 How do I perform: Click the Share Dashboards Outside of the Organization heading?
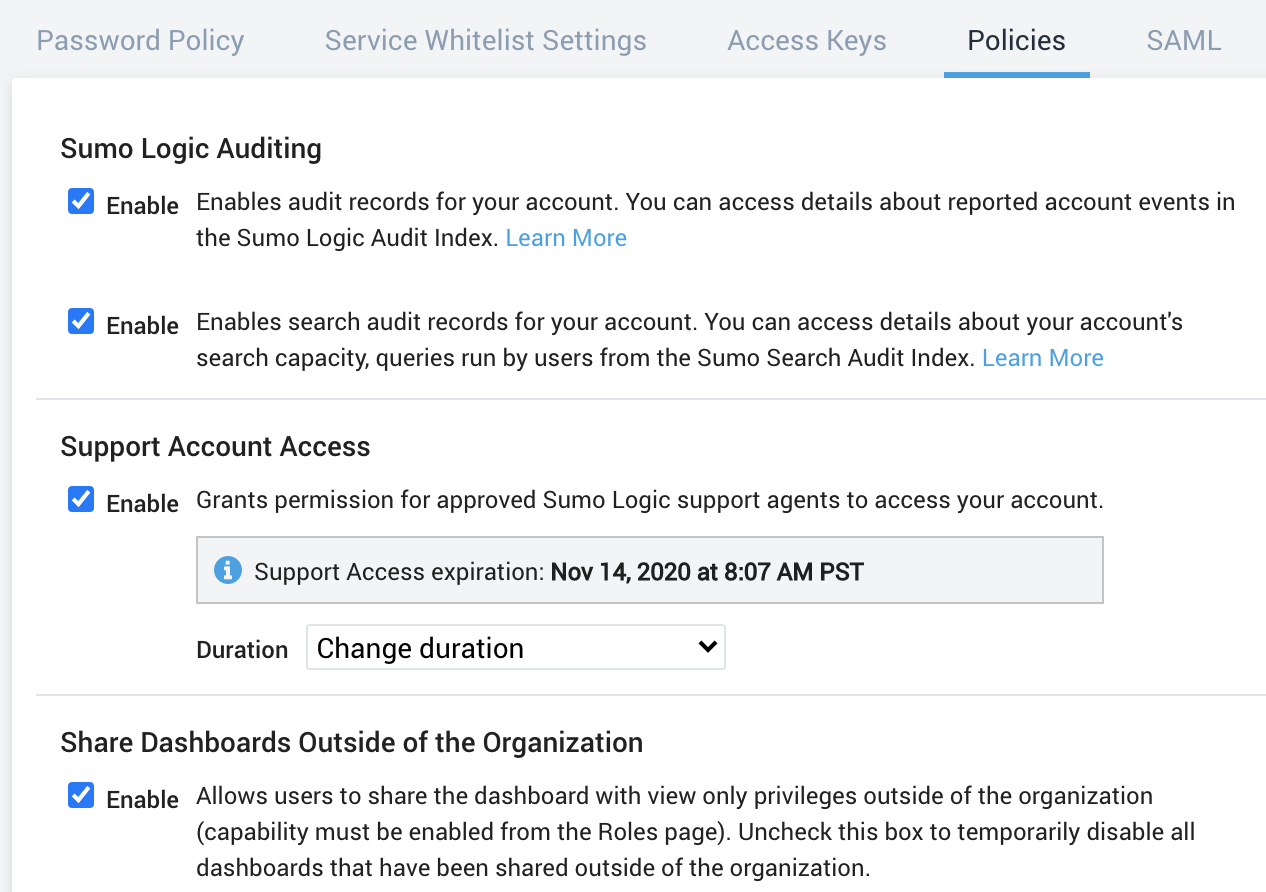pyautogui.click(x=351, y=743)
